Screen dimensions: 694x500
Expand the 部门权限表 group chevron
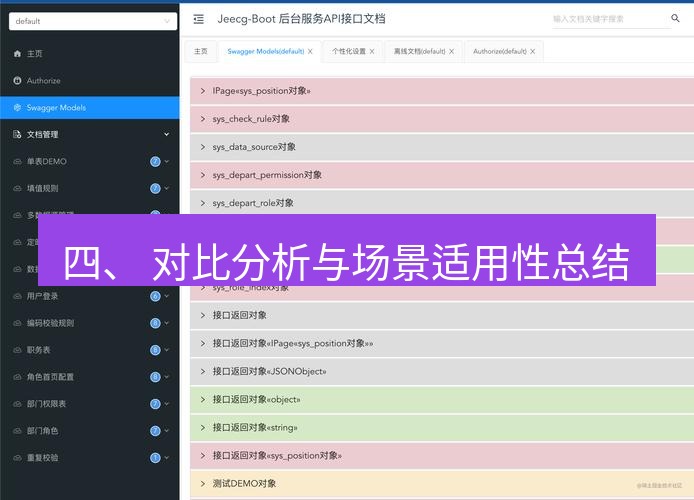(167, 404)
